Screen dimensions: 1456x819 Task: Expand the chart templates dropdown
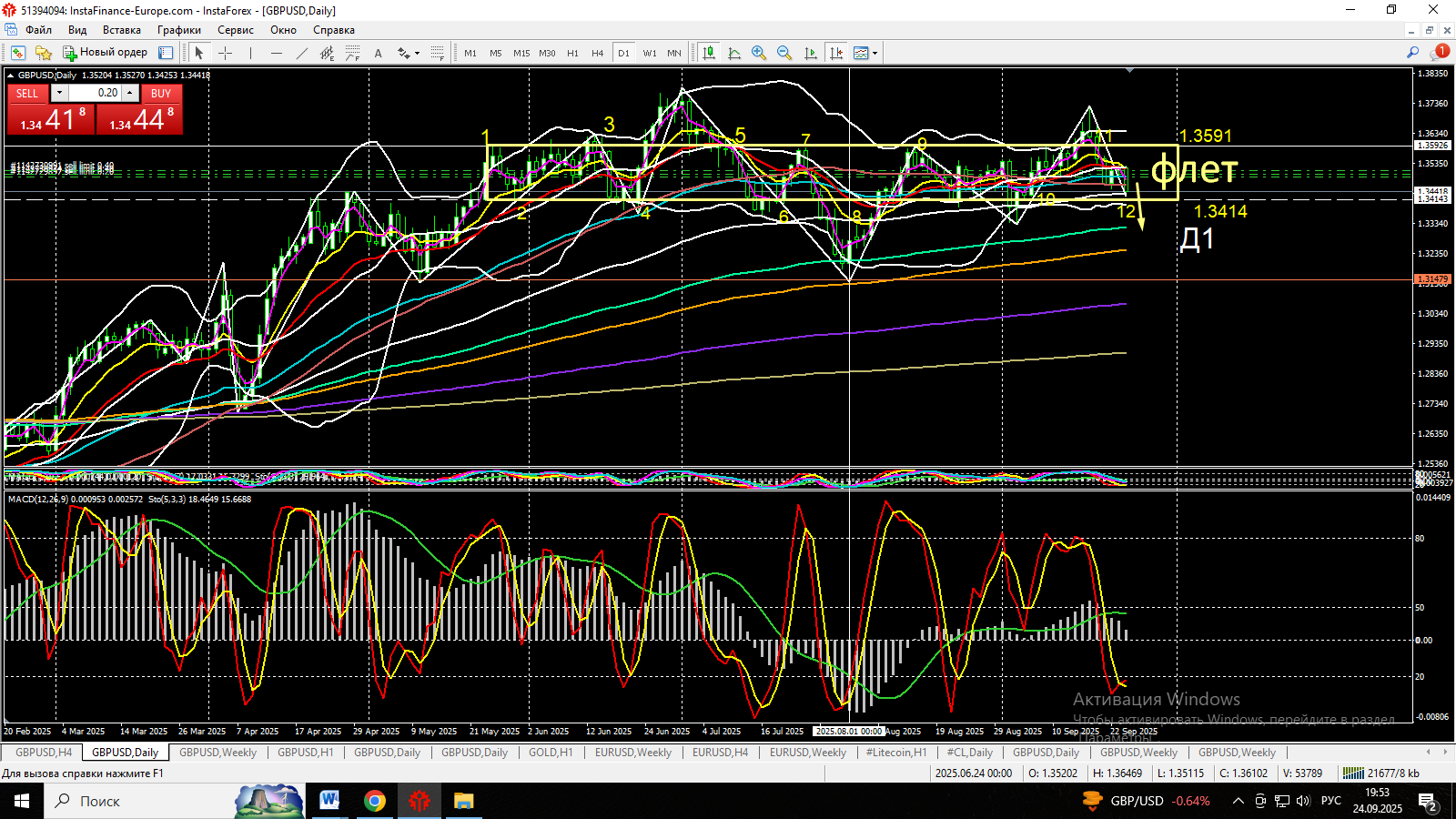click(875, 53)
